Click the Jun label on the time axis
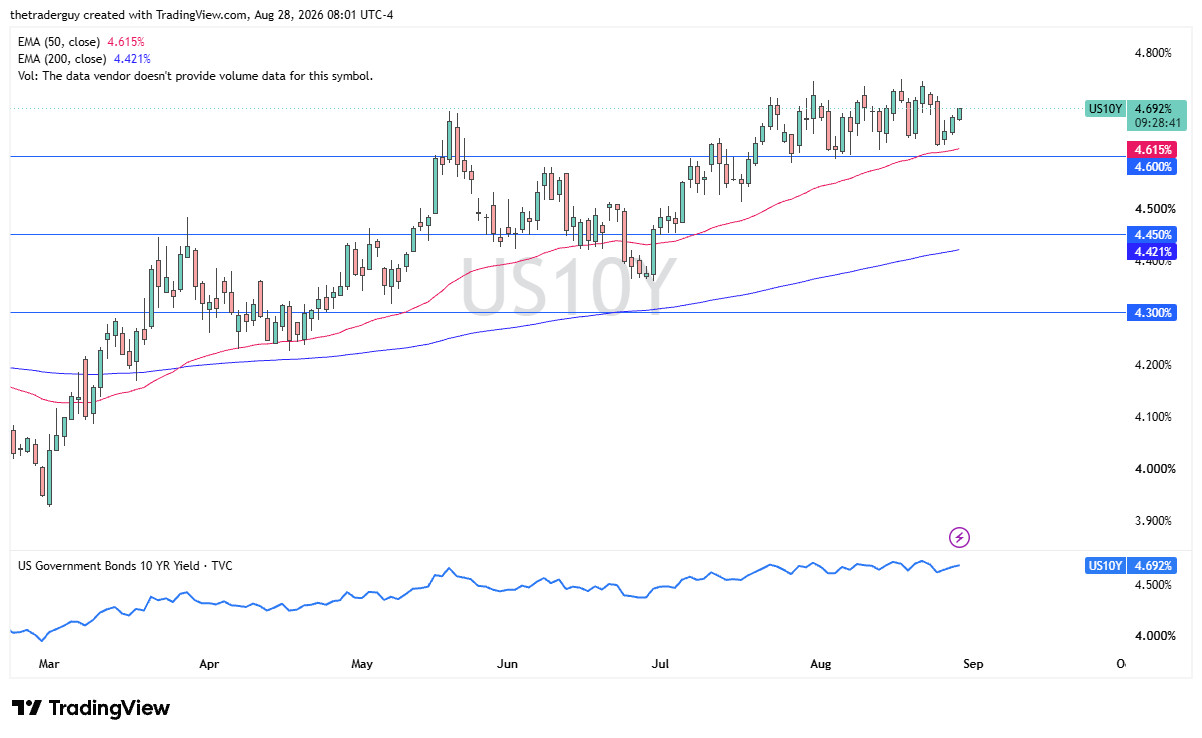1202x738 pixels. pos(507,663)
